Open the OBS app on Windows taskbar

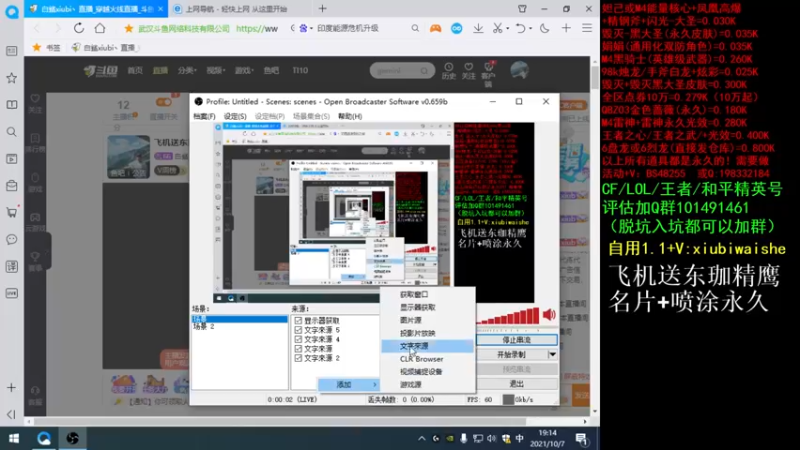(72, 438)
